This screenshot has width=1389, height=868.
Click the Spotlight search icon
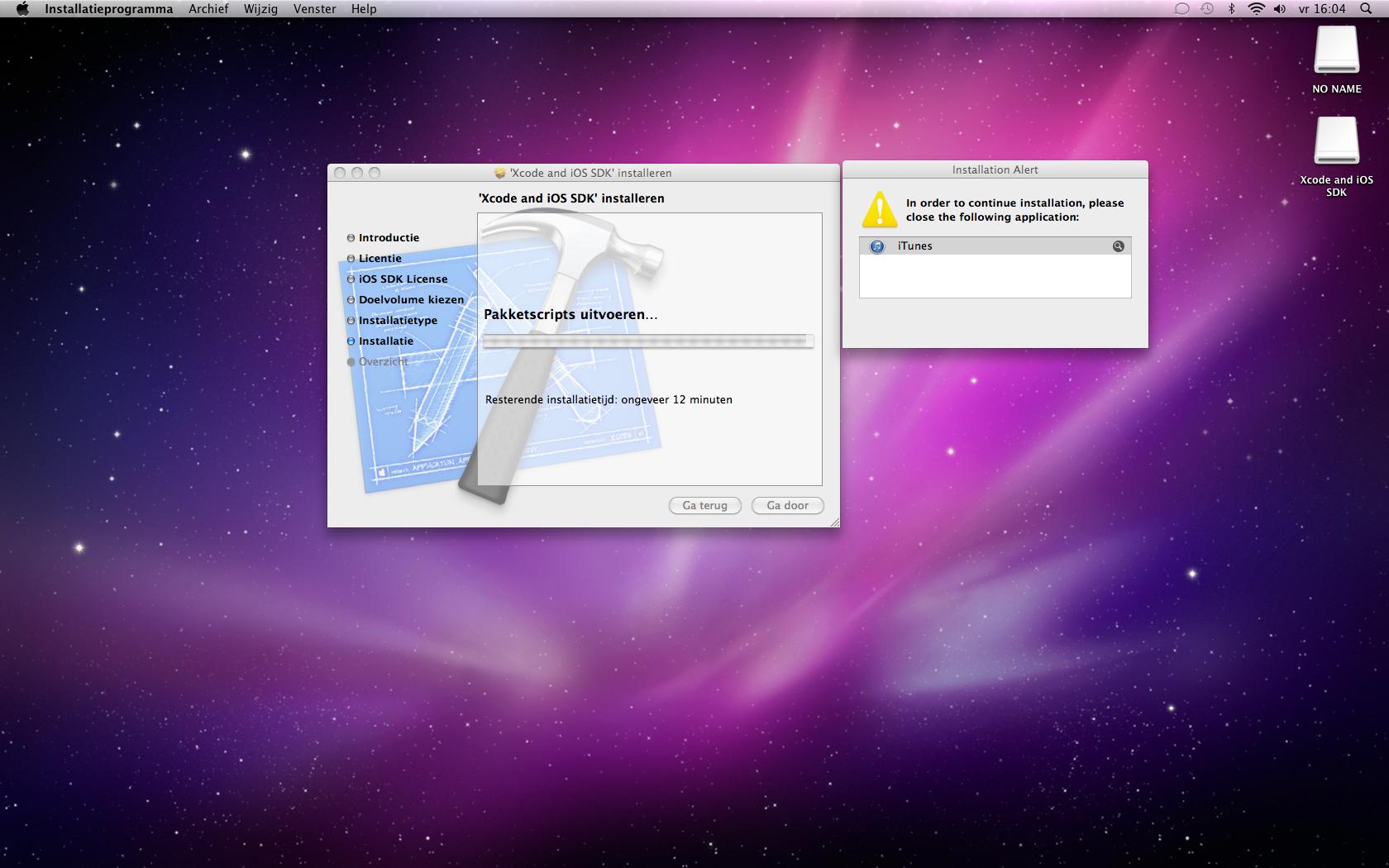[1365, 9]
